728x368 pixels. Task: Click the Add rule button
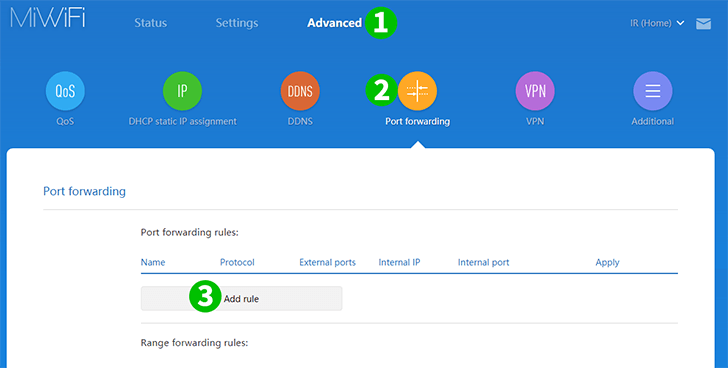[x=241, y=298]
